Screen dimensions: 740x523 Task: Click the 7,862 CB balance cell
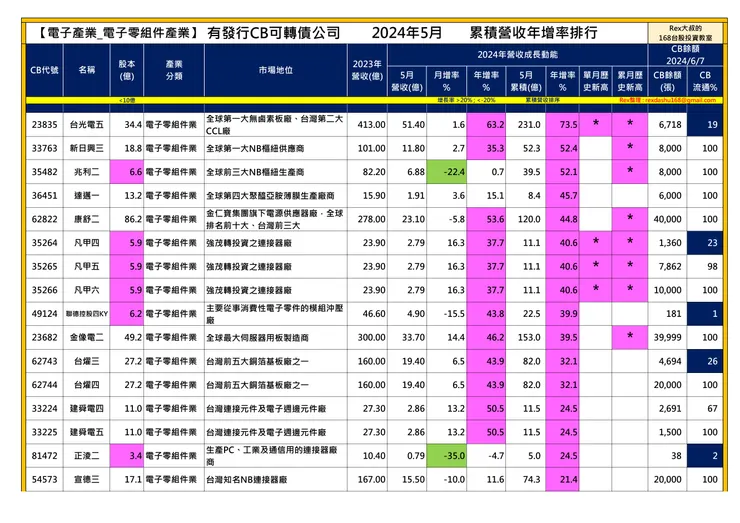[x=667, y=266]
